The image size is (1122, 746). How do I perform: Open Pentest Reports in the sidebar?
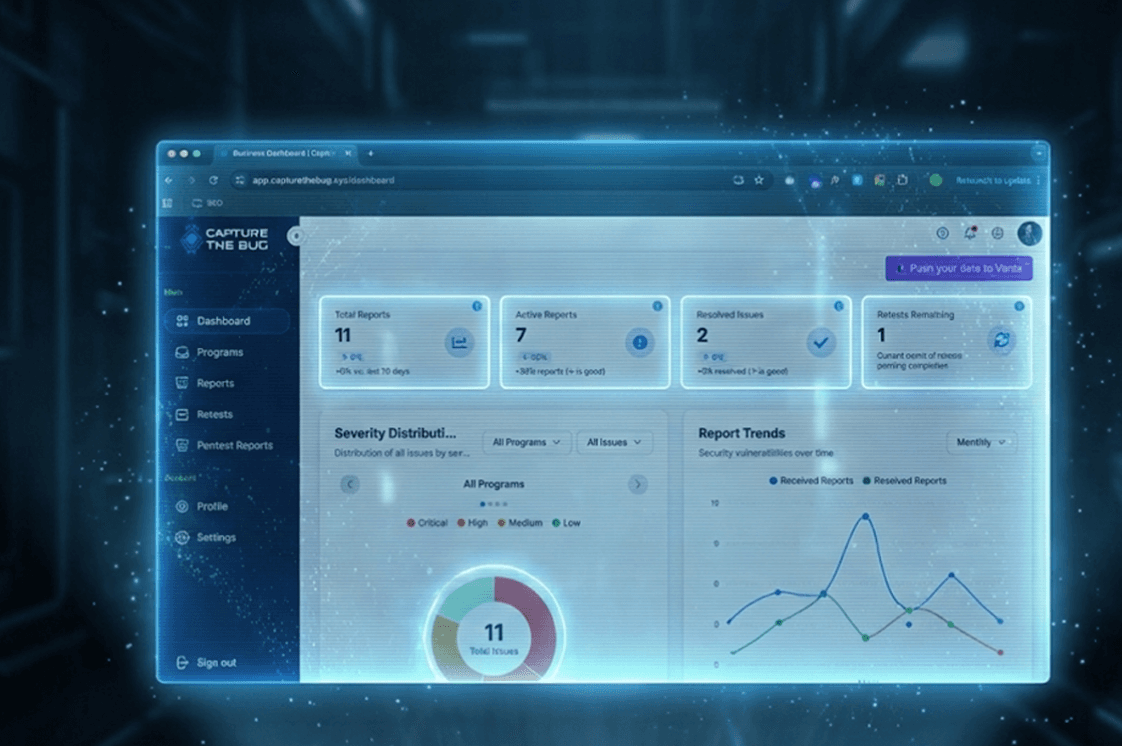(x=225, y=445)
